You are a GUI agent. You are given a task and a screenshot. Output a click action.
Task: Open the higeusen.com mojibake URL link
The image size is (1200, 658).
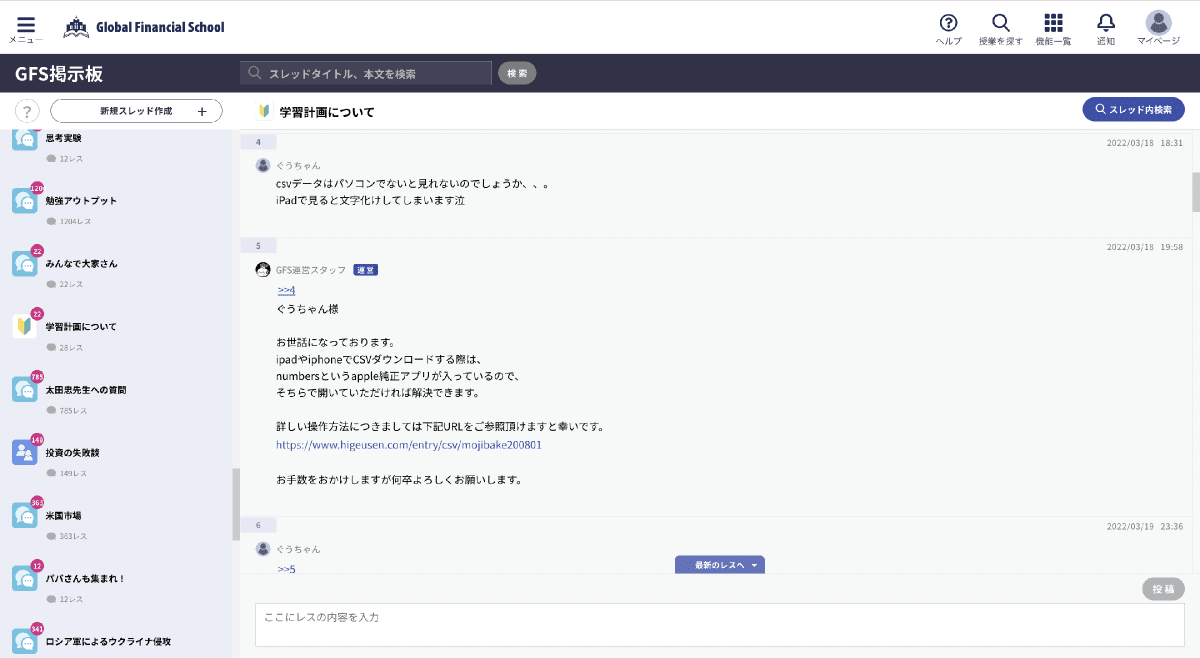(x=408, y=444)
